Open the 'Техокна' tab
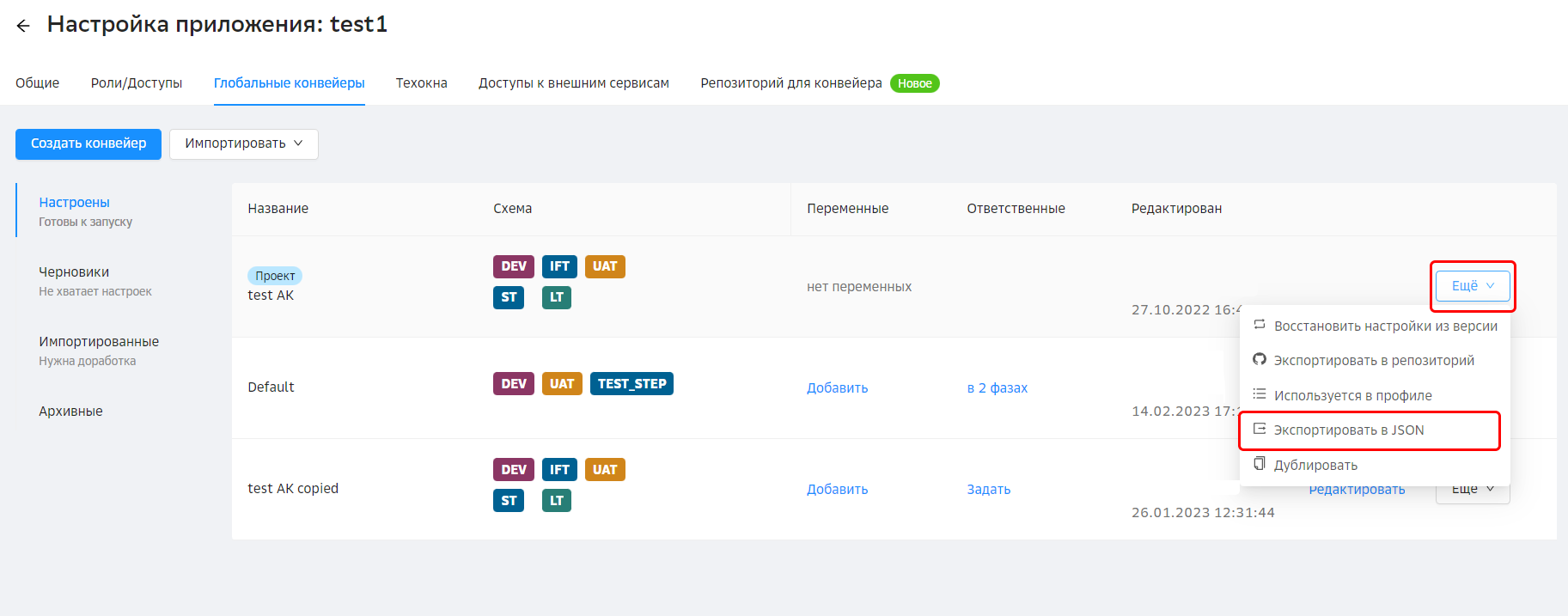1568x616 pixels. click(421, 83)
